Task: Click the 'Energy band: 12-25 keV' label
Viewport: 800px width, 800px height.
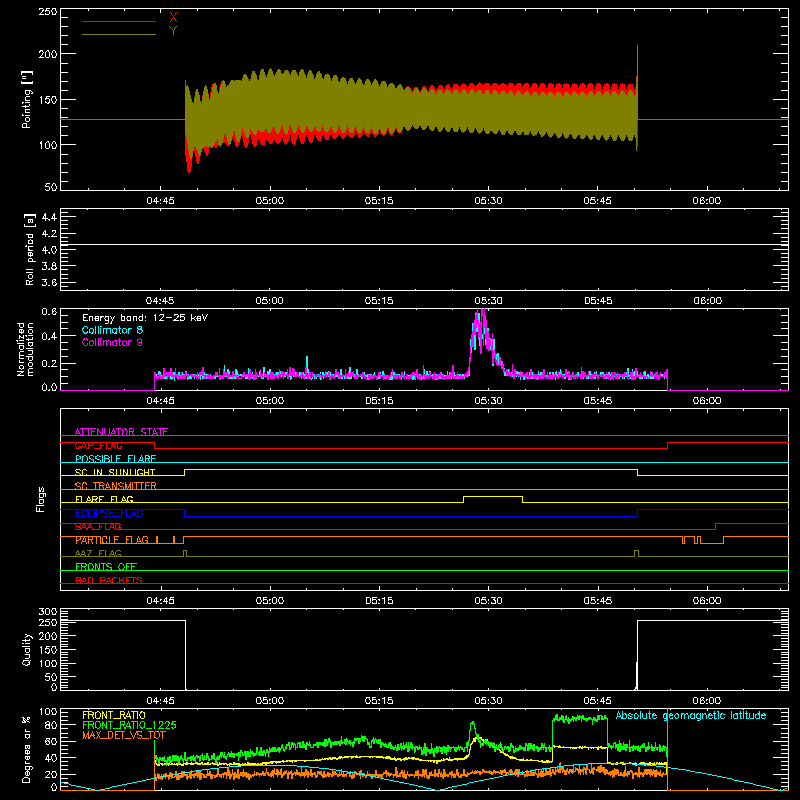Action: click(x=145, y=318)
